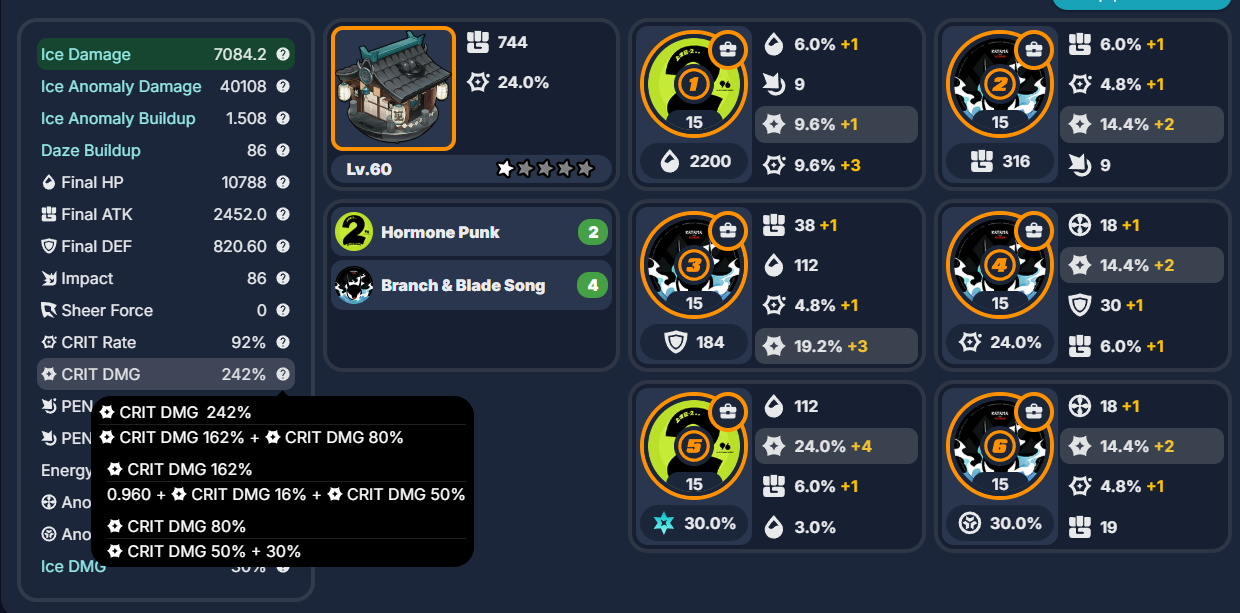Click the CRIT Rate stat row

coord(166,343)
